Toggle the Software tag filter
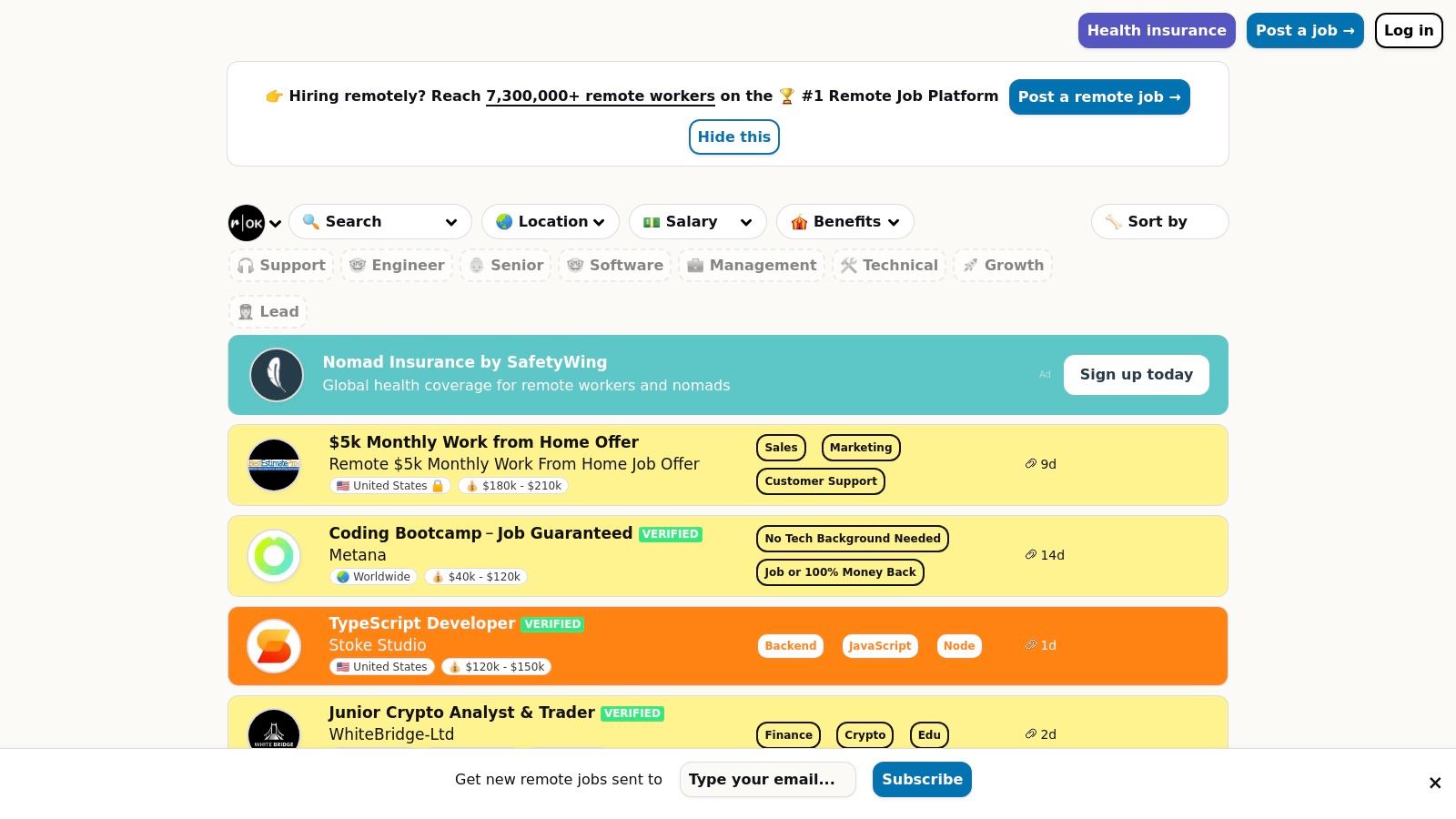Screen dimensions: 1456x819 coord(615,266)
